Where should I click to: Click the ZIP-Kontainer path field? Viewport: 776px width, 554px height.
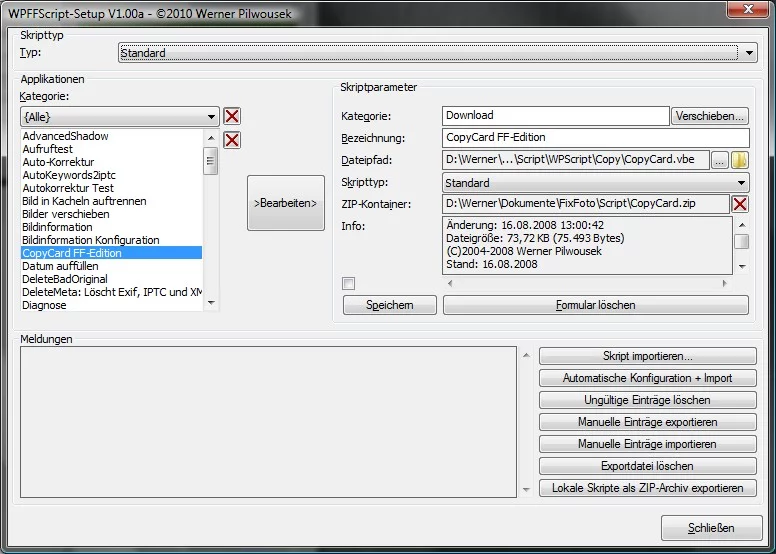click(x=586, y=203)
